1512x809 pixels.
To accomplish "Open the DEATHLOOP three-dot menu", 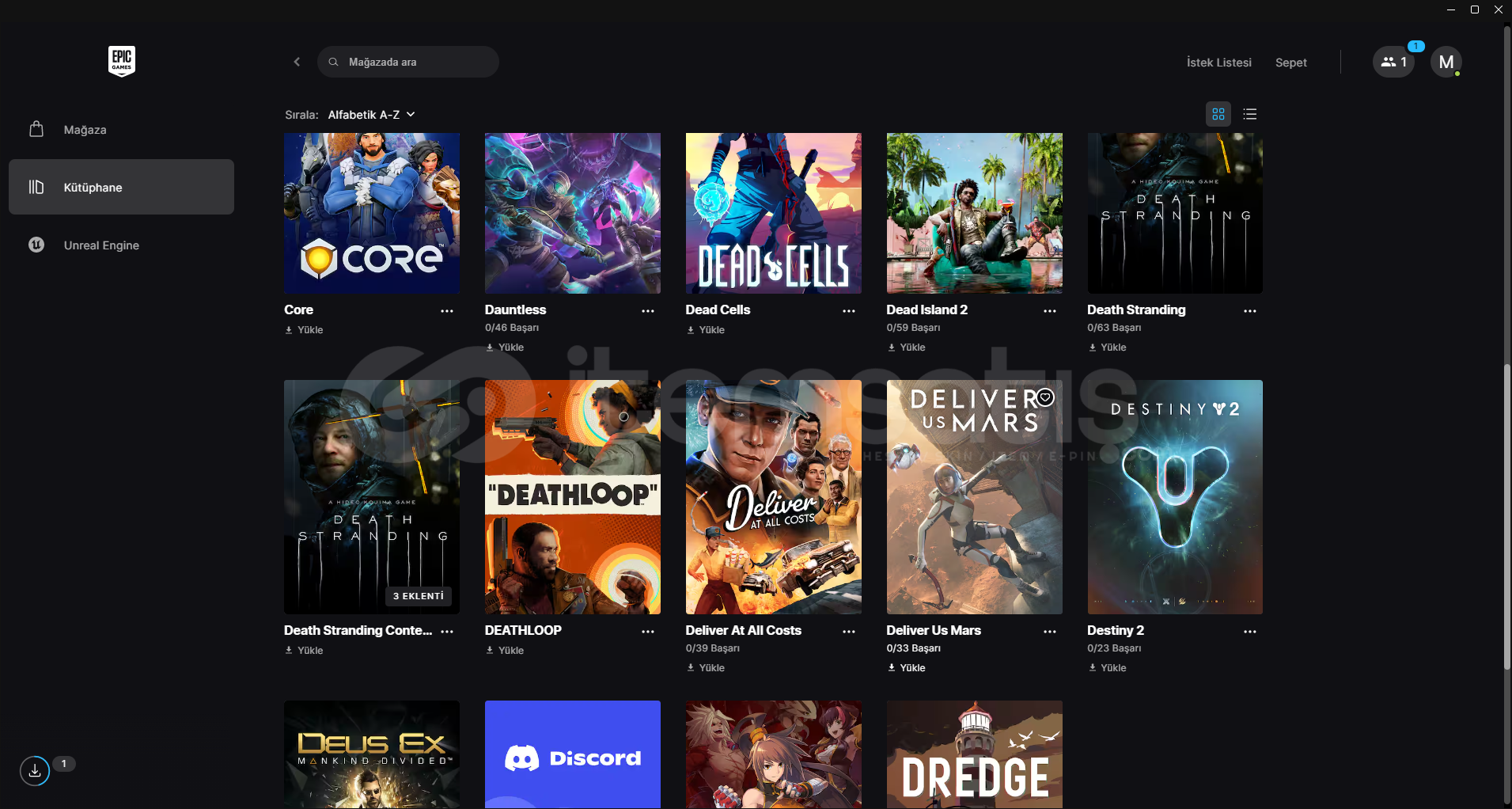I will point(648,632).
